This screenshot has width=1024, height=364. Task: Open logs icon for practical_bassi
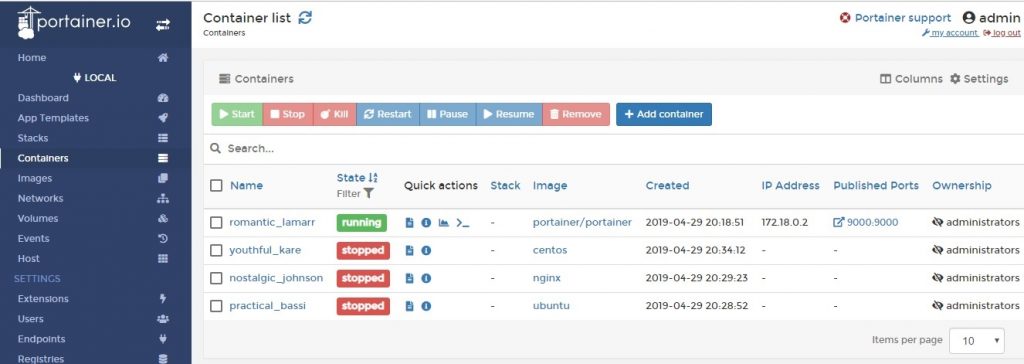409,306
